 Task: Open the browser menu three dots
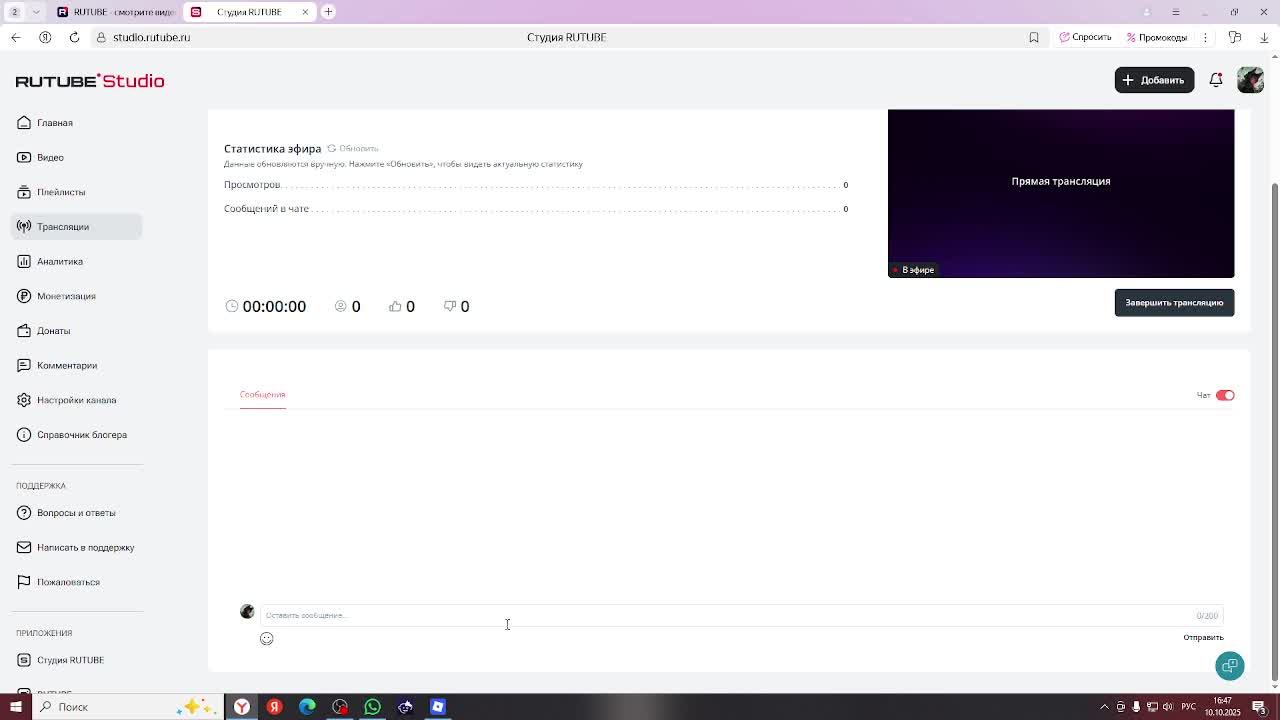pyautogui.click(x=1205, y=37)
